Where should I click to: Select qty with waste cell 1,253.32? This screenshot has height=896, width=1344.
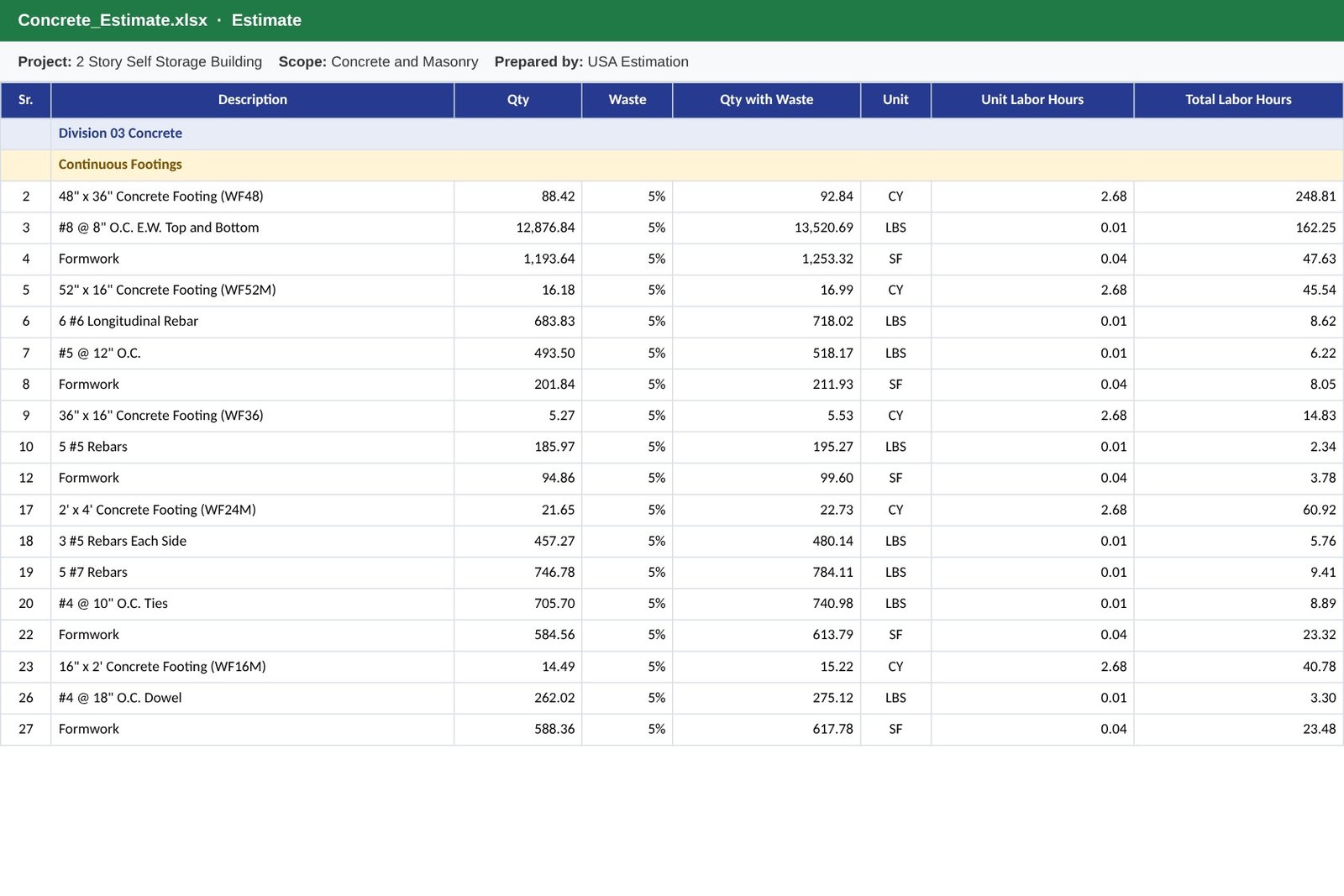(x=766, y=259)
